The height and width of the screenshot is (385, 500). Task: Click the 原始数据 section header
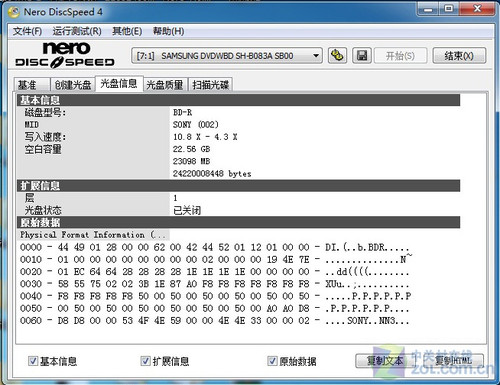click(x=238, y=222)
